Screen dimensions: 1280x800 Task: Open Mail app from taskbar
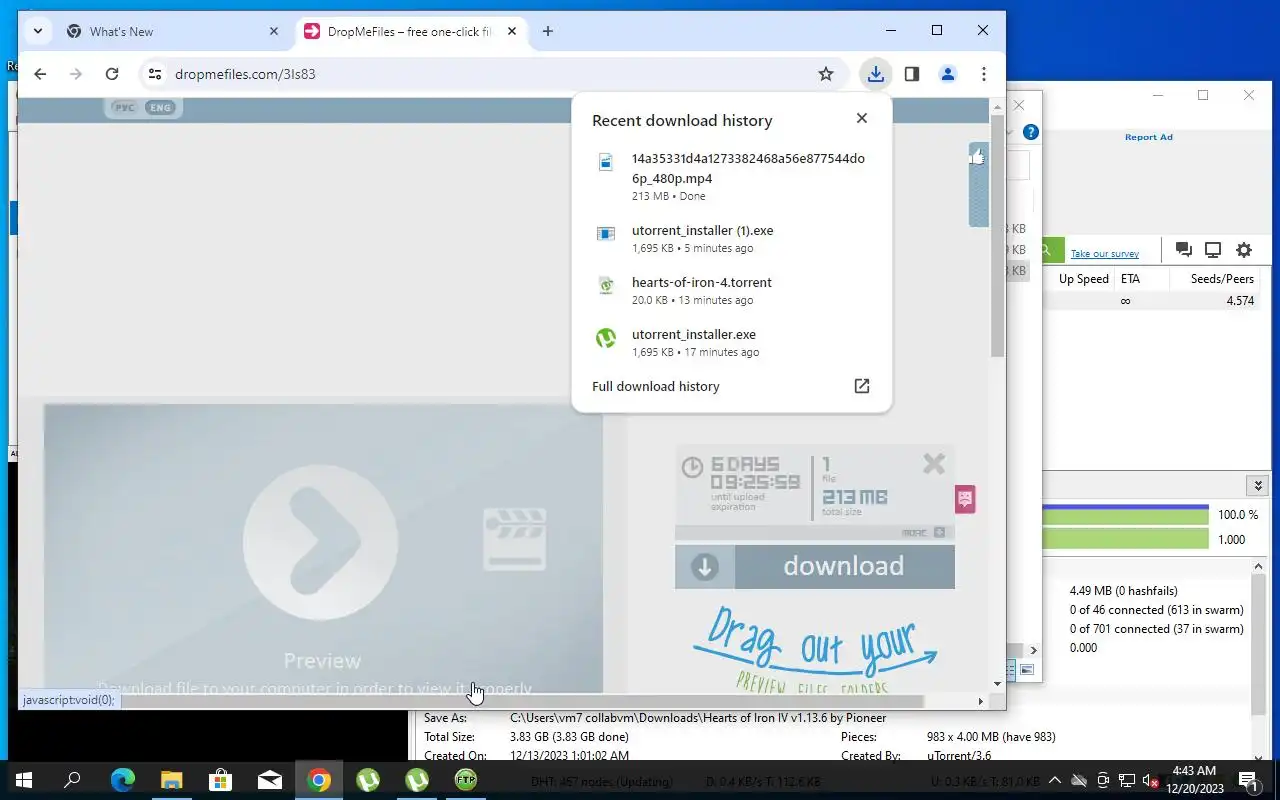click(x=269, y=780)
